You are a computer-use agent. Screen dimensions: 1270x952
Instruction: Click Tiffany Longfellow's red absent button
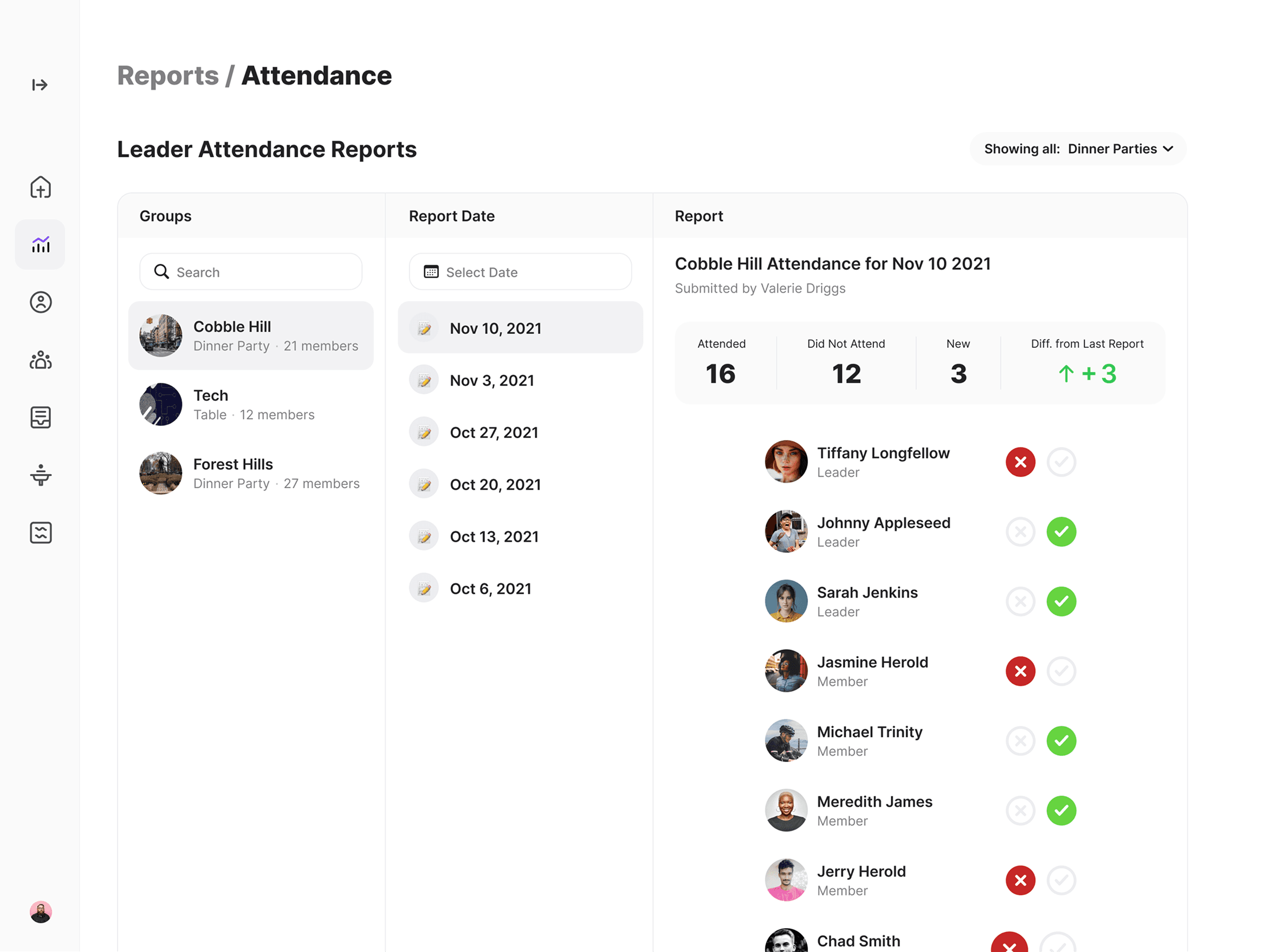(1020, 462)
